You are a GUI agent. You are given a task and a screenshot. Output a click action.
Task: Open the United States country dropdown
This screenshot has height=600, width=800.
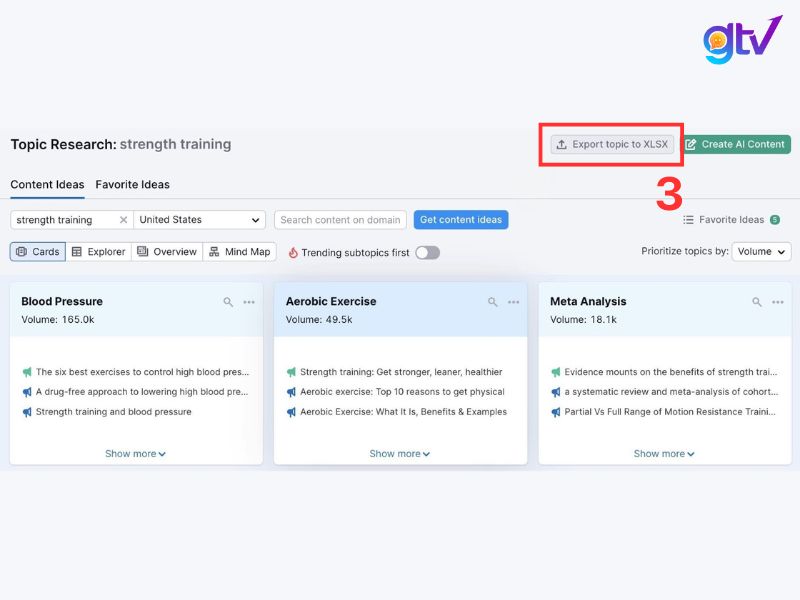coord(199,220)
